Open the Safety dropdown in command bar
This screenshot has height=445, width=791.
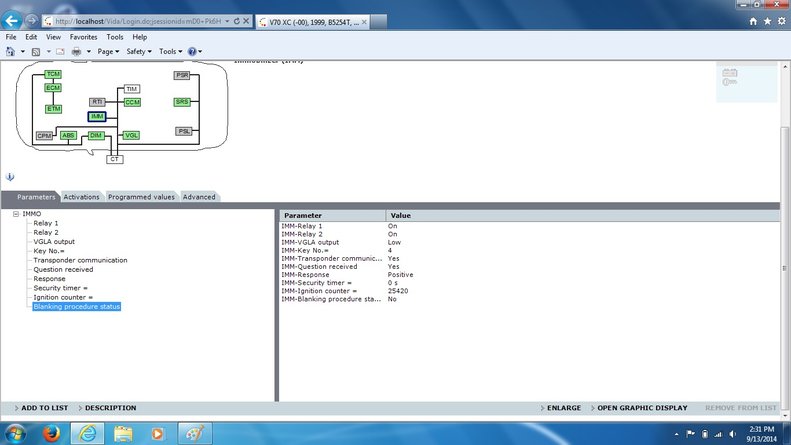pyautogui.click(x=139, y=51)
